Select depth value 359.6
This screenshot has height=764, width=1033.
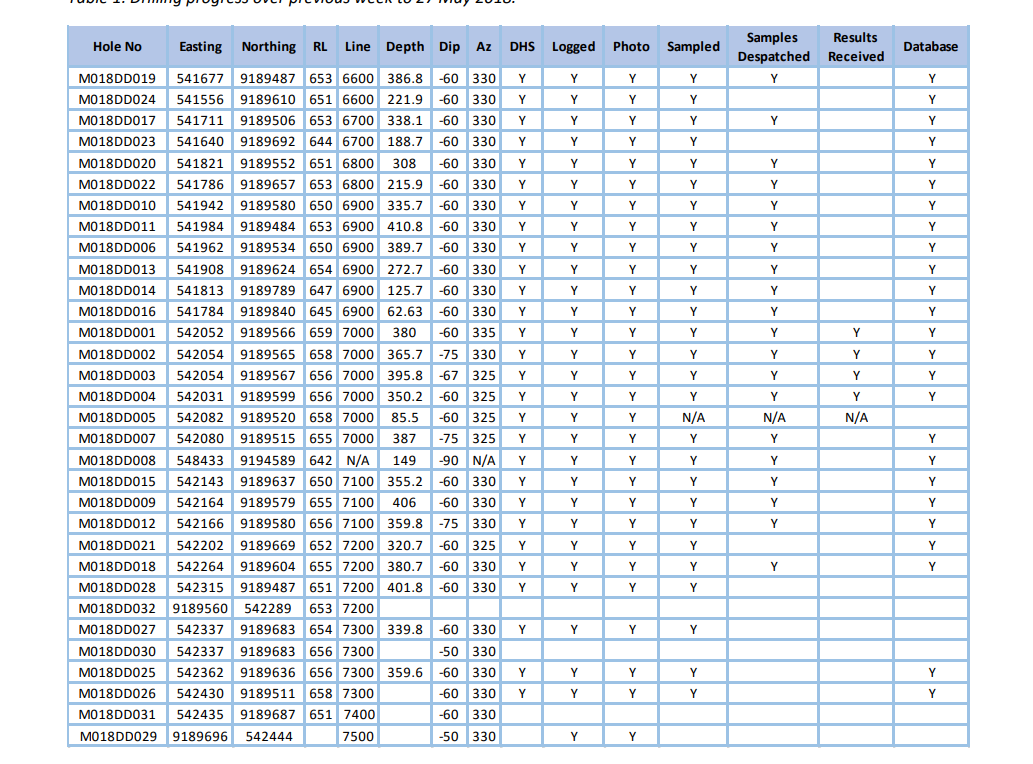pos(405,672)
